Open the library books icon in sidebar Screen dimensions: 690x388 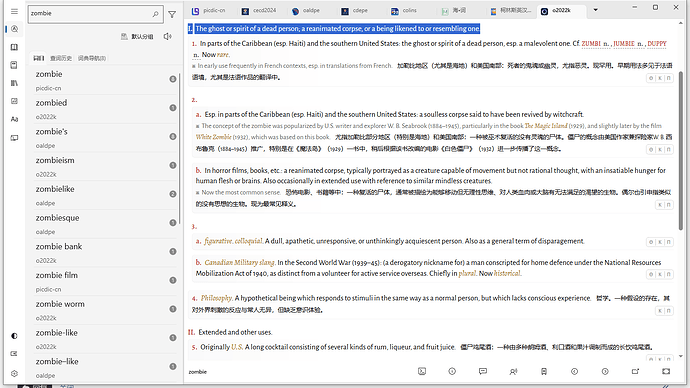[x=15, y=83]
